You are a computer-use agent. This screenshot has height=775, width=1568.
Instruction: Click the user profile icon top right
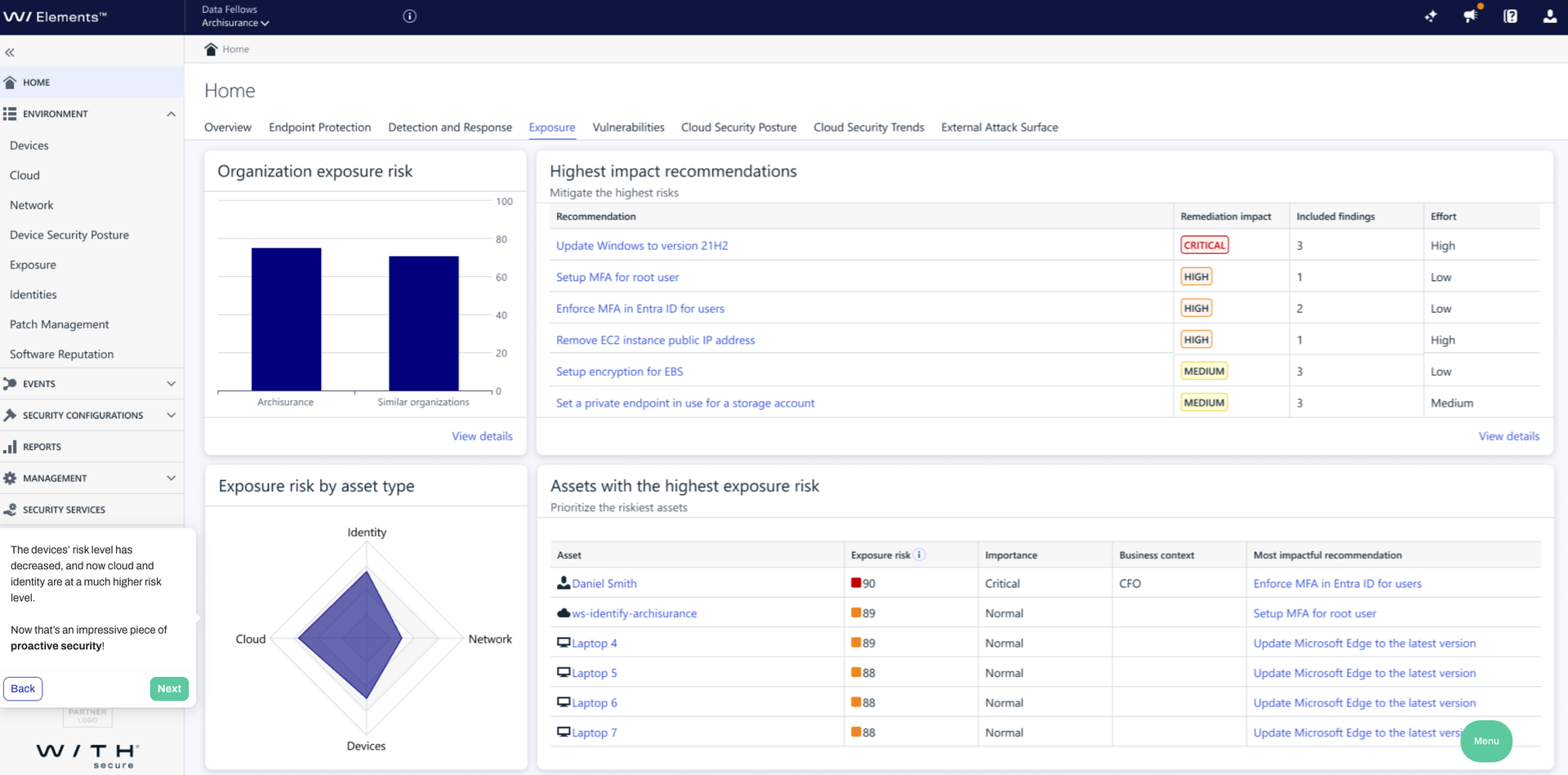[1549, 16]
